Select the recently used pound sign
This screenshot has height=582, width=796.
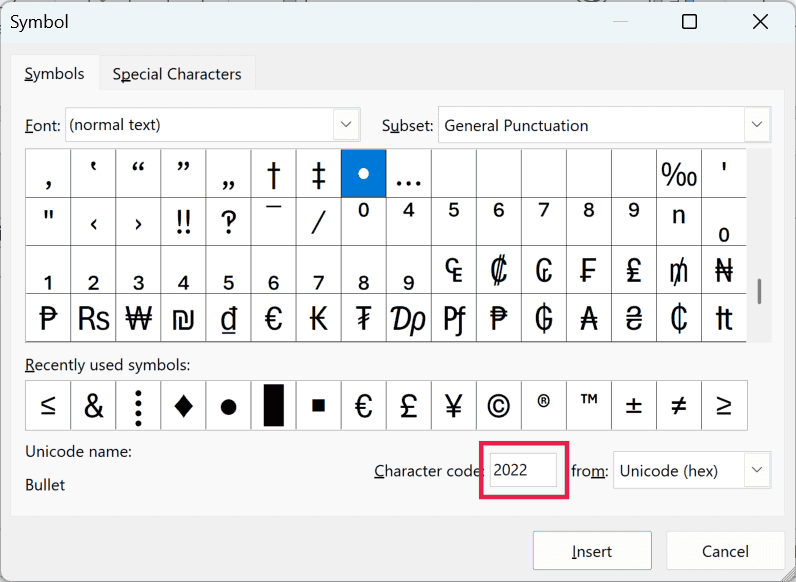409,405
